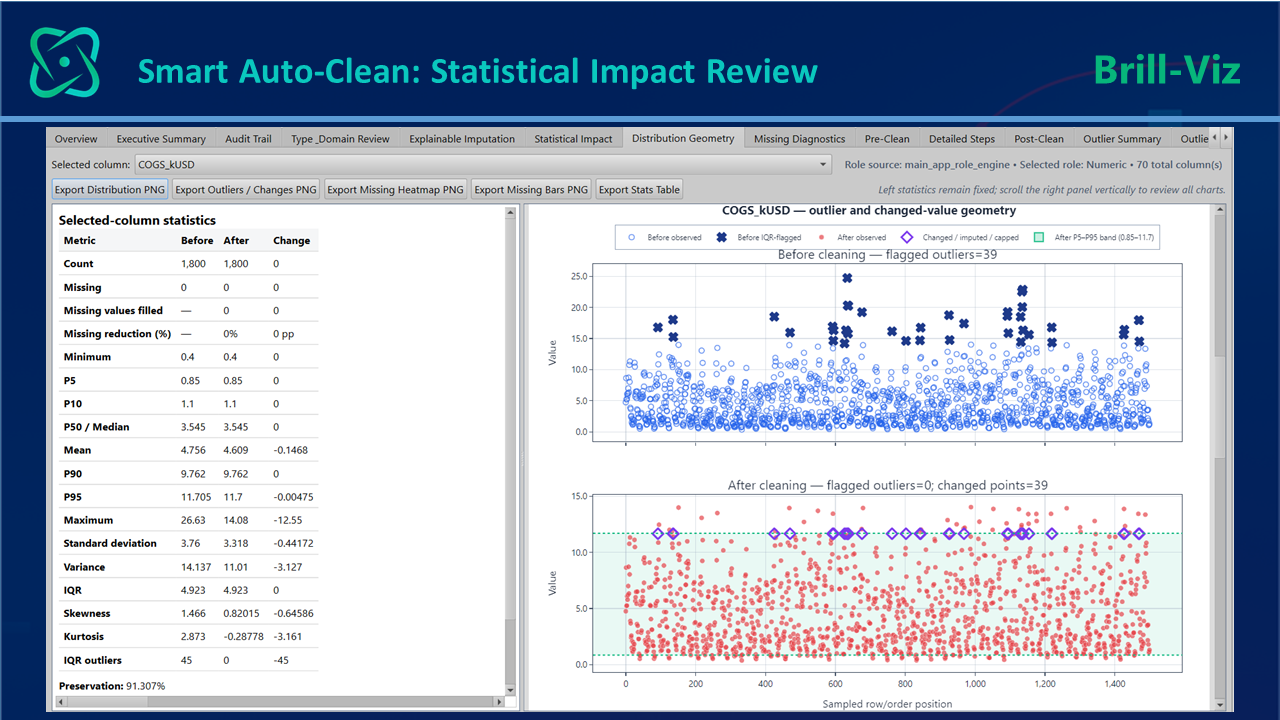Viewport: 1280px width, 720px height.
Task: Click the 'Change' column header
Action: click(291, 241)
